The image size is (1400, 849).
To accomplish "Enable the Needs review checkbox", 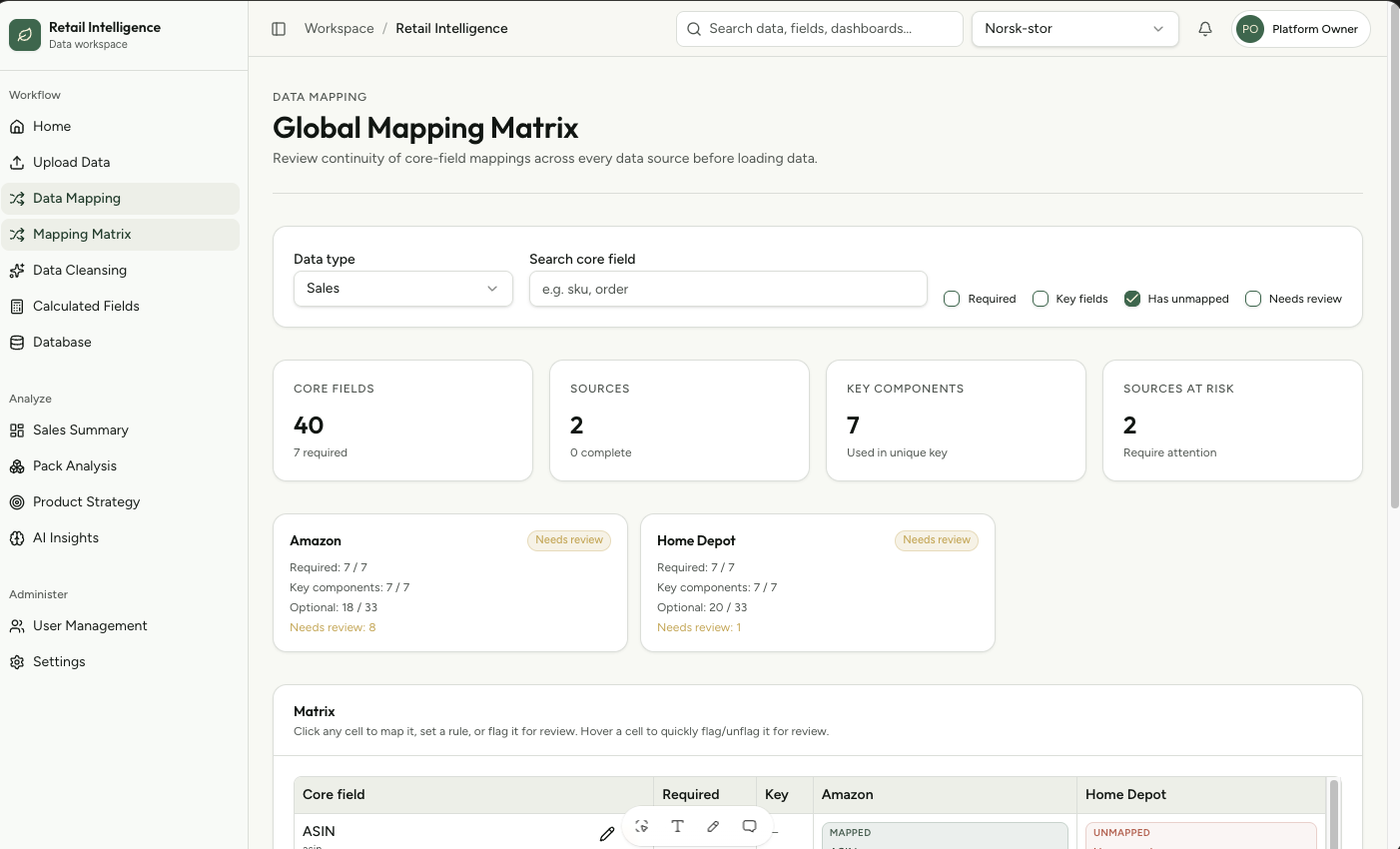I will [1253, 299].
